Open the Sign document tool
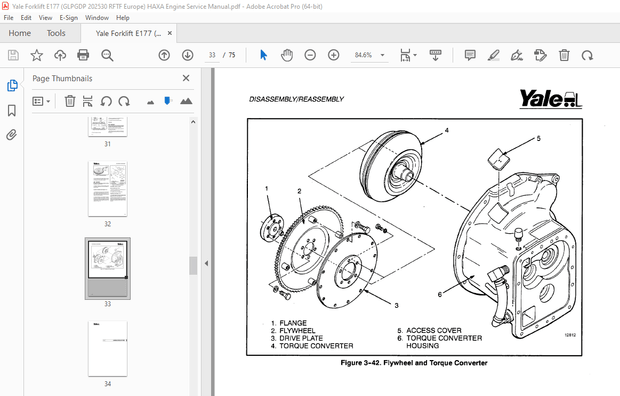The height and width of the screenshot is (396, 620). (x=516, y=55)
